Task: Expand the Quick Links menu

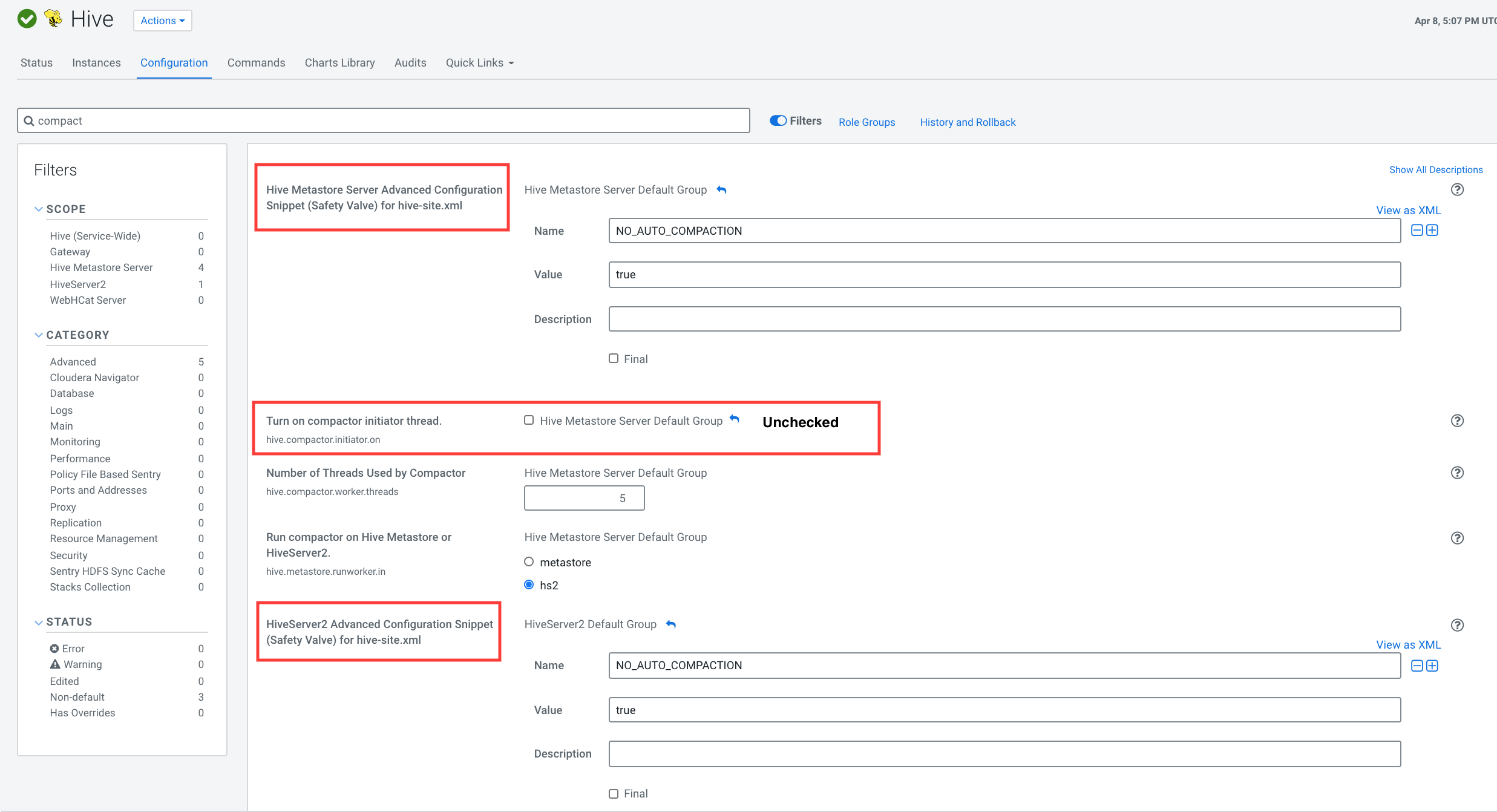Action: click(479, 63)
